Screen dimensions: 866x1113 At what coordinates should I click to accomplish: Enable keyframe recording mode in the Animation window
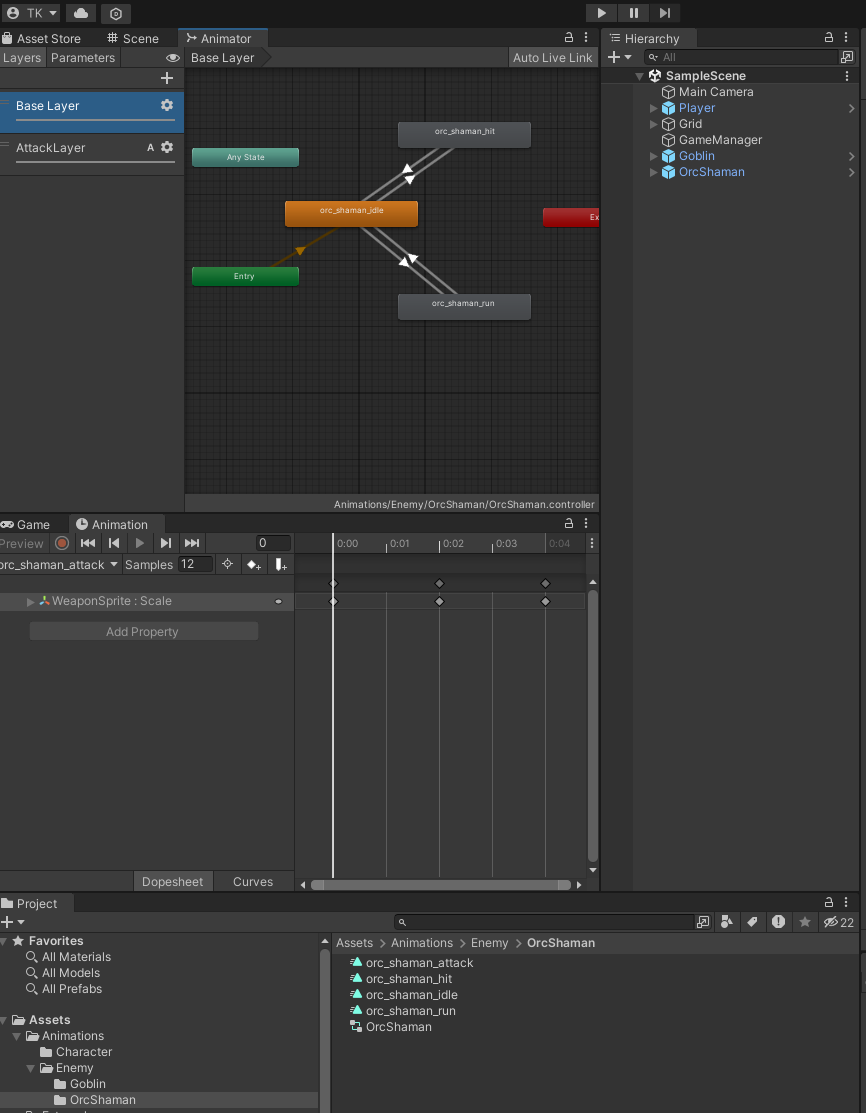[62, 543]
